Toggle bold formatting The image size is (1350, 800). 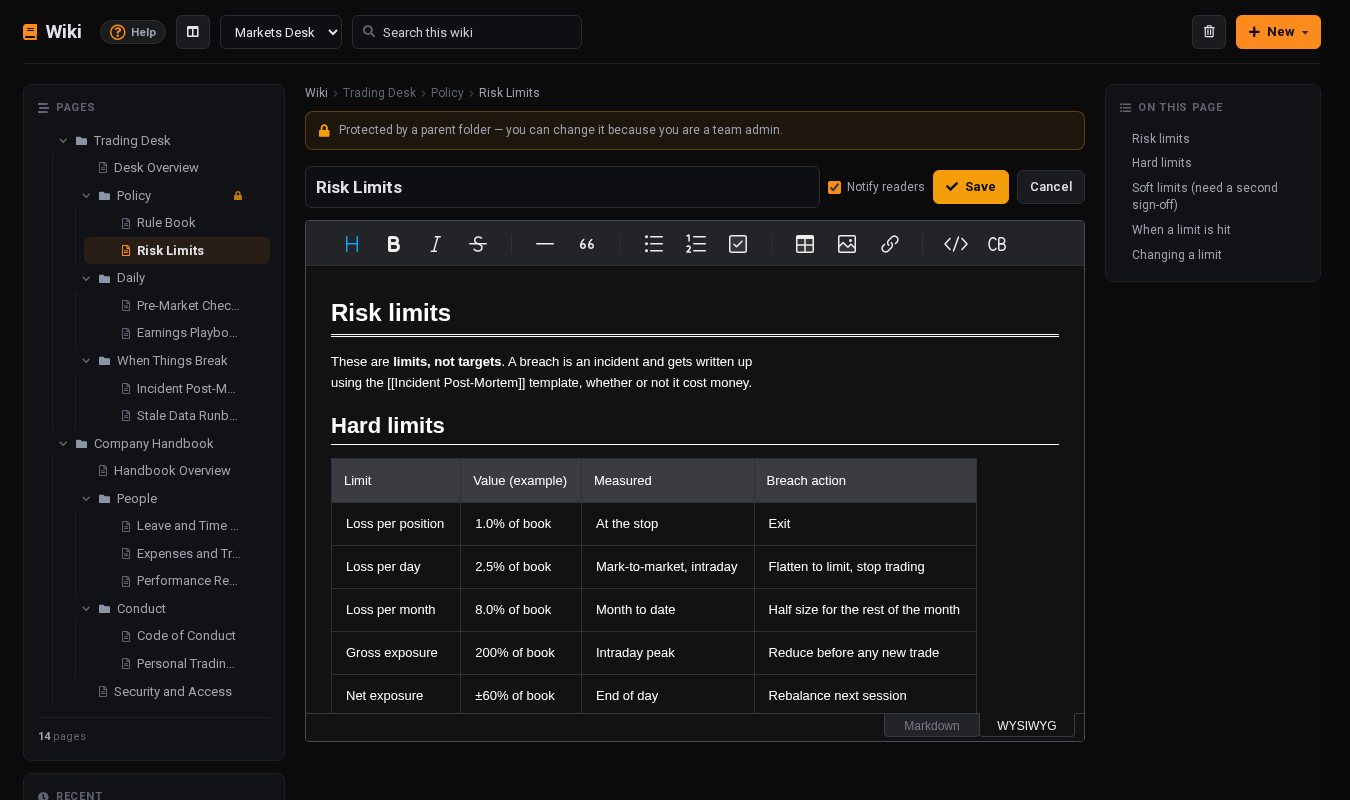tap(394, 244)
